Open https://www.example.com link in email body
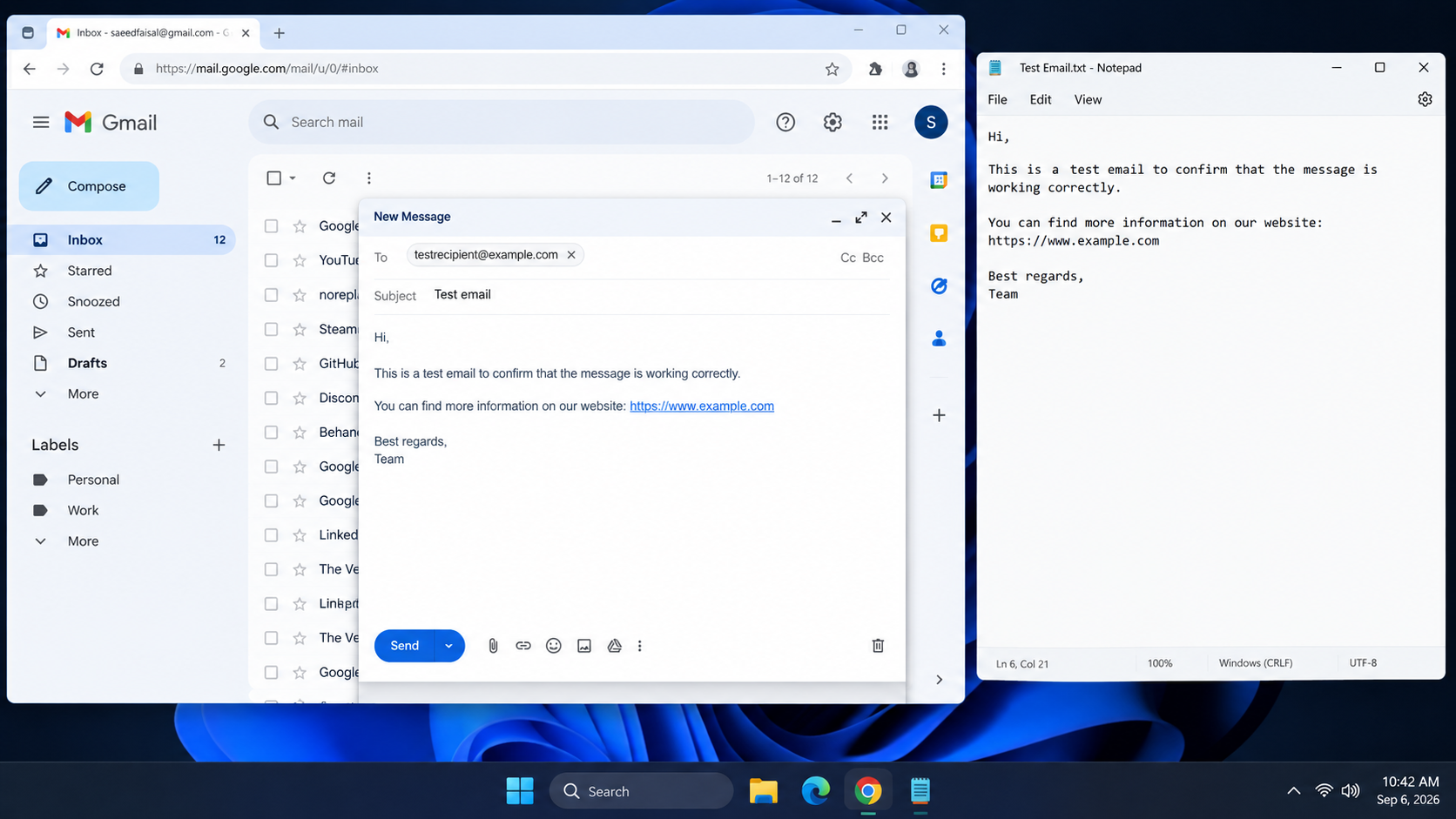 point(702,406)
